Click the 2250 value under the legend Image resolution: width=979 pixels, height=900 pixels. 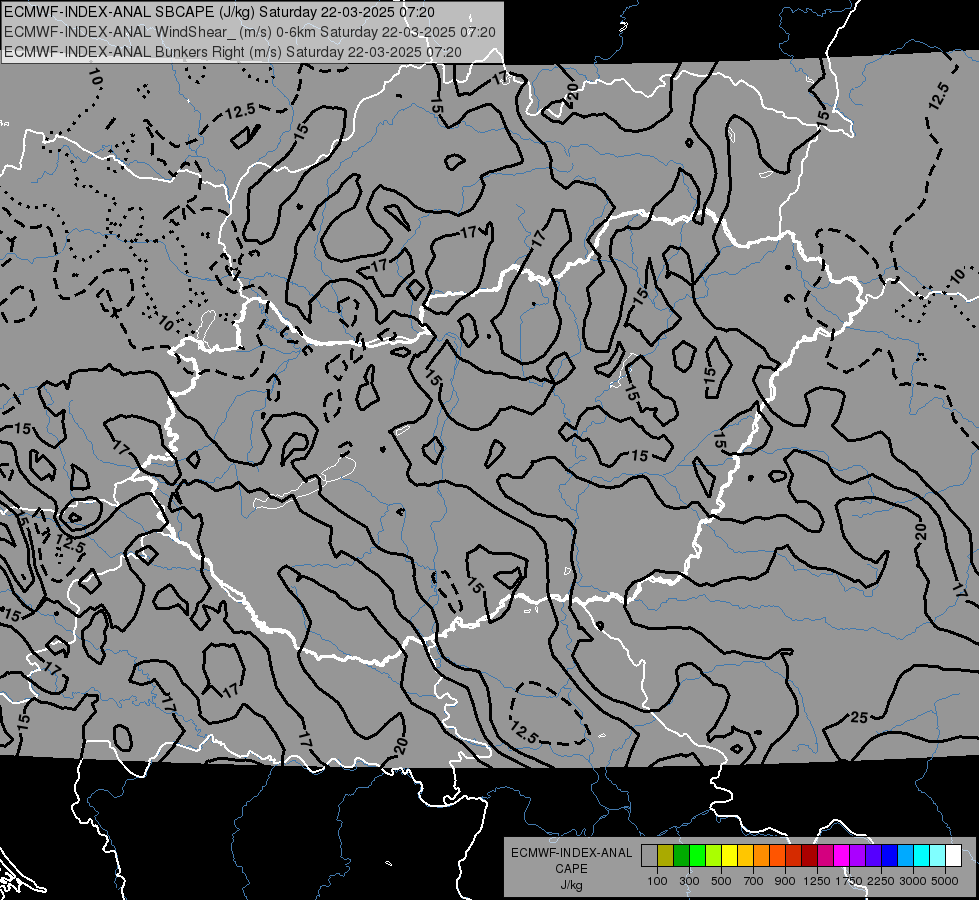[881, 881]
